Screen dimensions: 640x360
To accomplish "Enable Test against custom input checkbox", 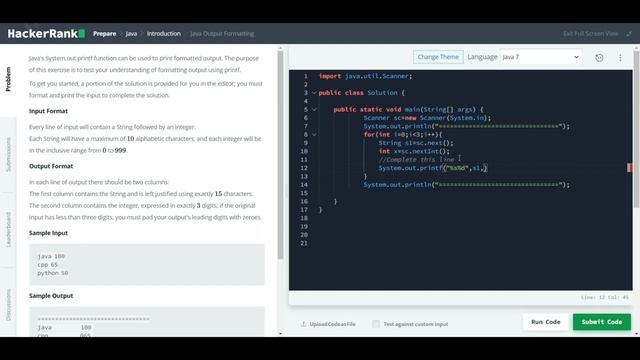I will pos(376,324).
